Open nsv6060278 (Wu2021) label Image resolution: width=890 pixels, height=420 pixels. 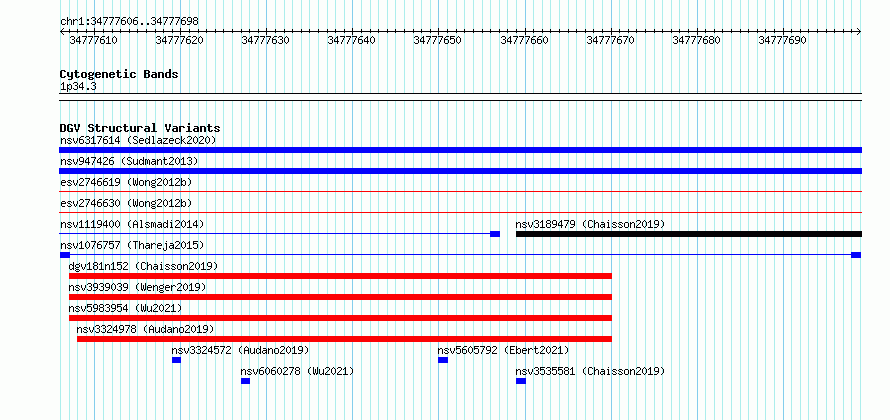(297, 371)
